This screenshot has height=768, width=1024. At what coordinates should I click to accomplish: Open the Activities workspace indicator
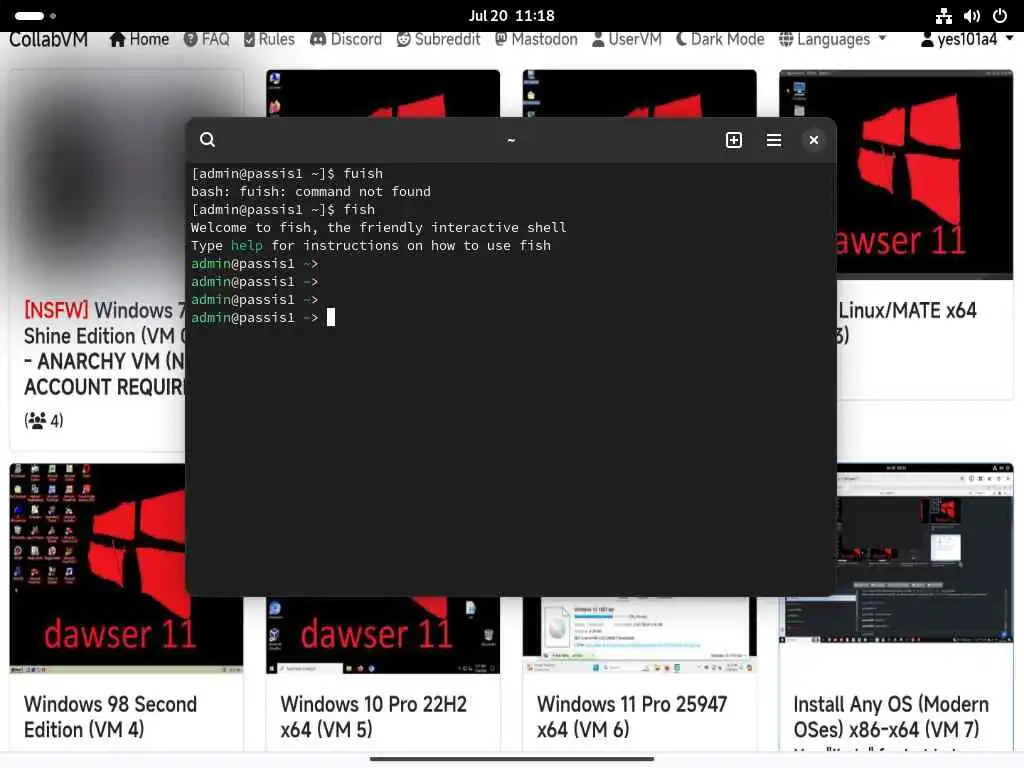[x=35, y=16]
